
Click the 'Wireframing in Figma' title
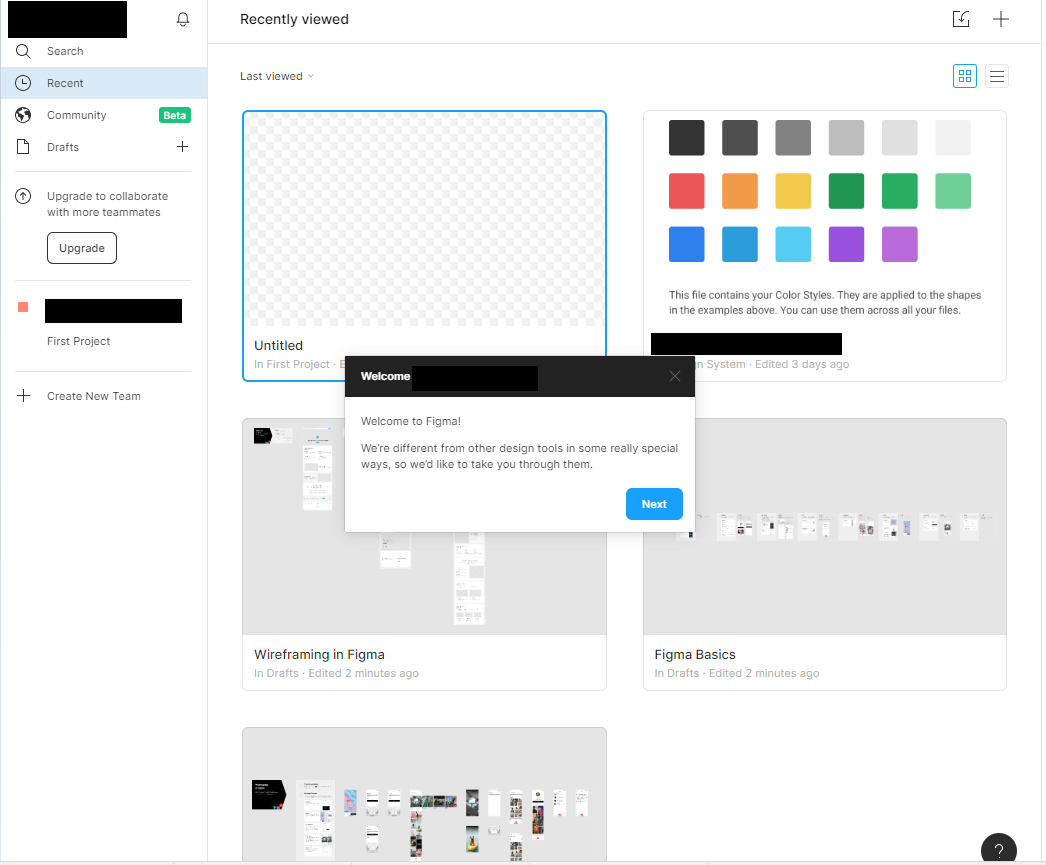(320, 654)
